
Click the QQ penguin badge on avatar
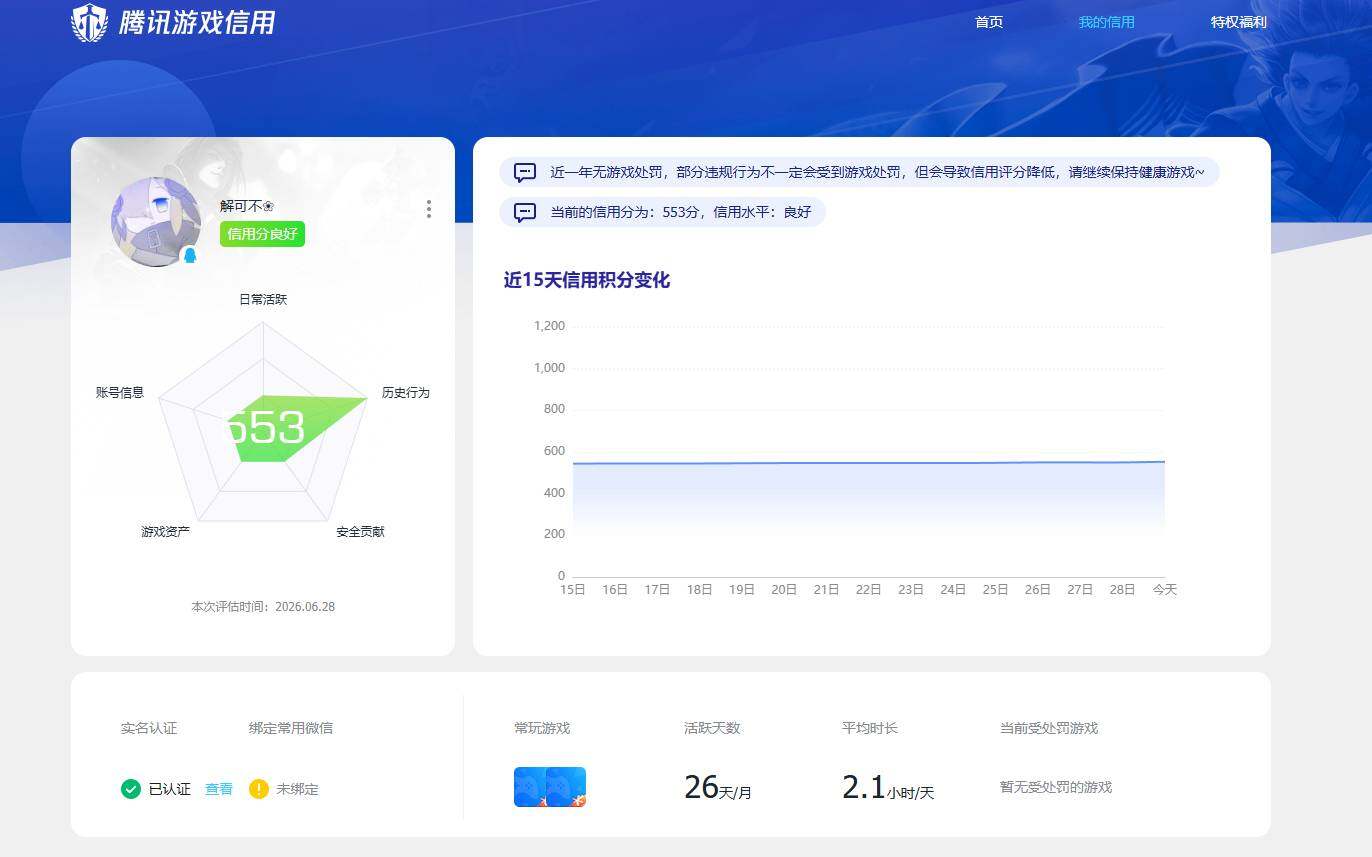(x=190, y=255)
